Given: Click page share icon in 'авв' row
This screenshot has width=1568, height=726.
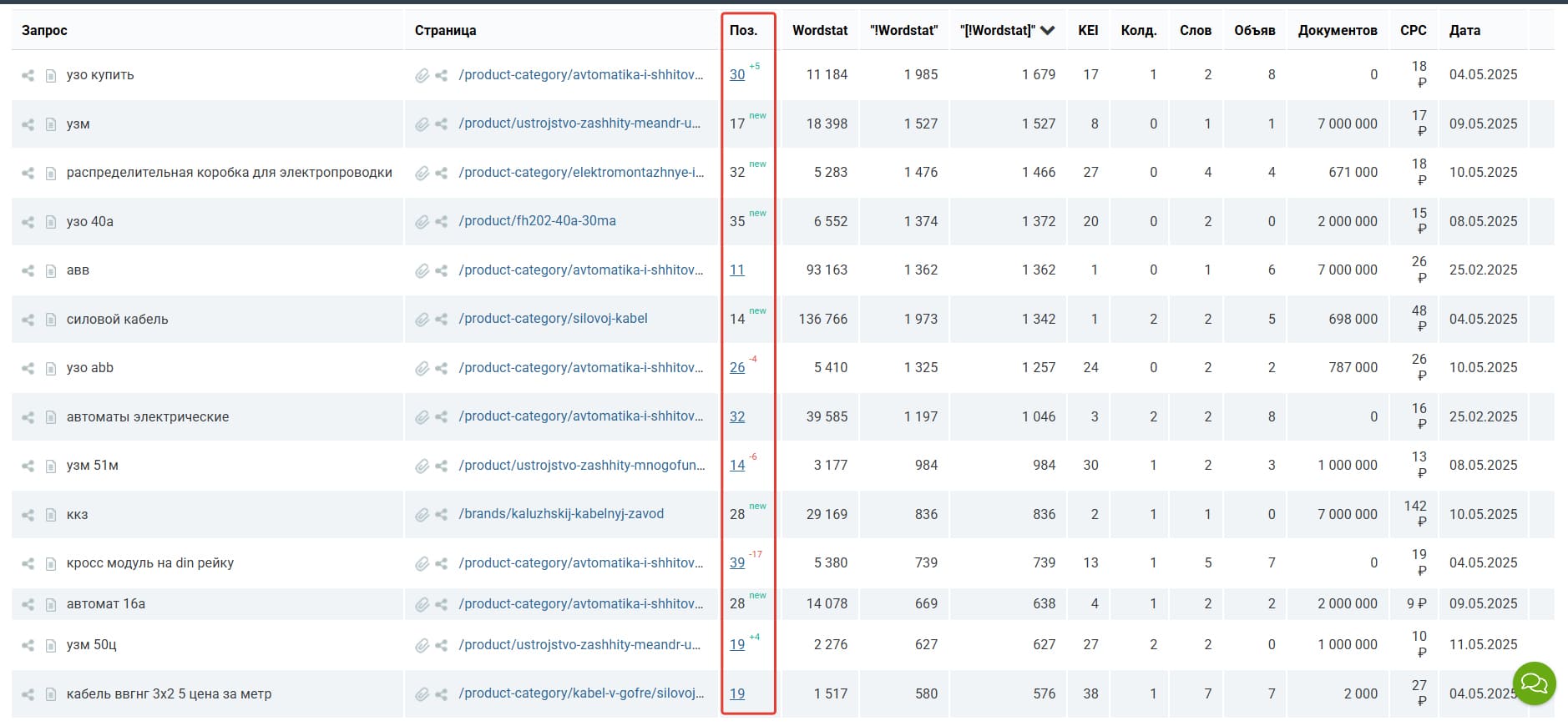Looking at the screenshot, I should click(441, 270).
